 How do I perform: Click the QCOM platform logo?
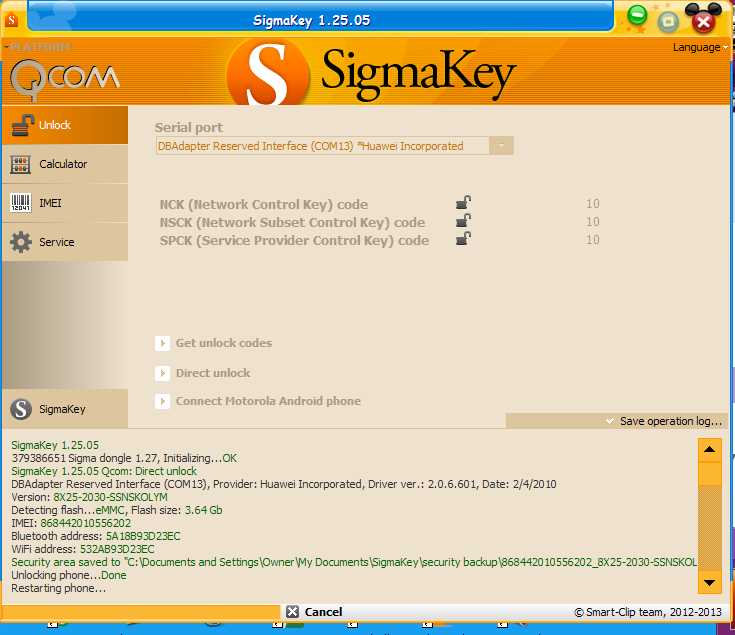65,77
